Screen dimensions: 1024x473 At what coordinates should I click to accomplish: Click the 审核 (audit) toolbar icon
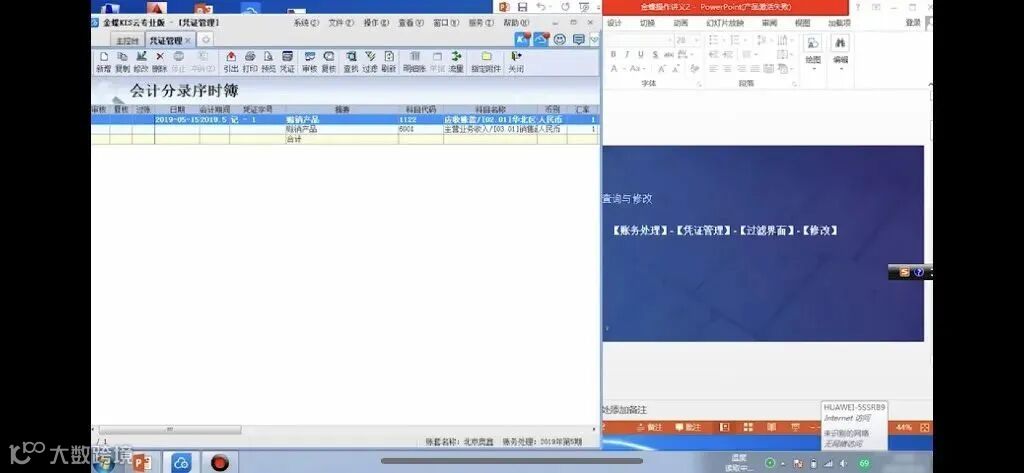point(310,61)
